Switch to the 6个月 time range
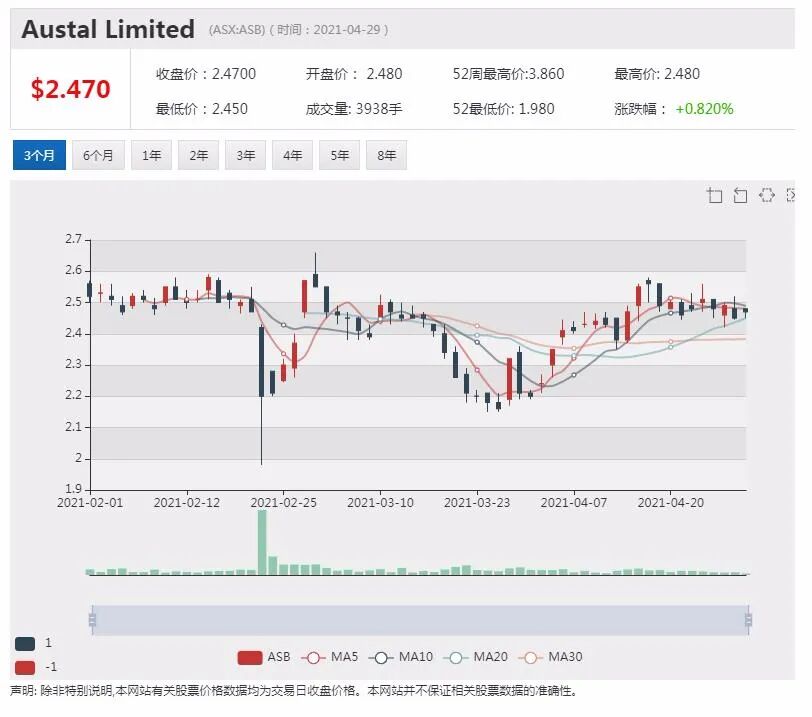 (98, 155)
